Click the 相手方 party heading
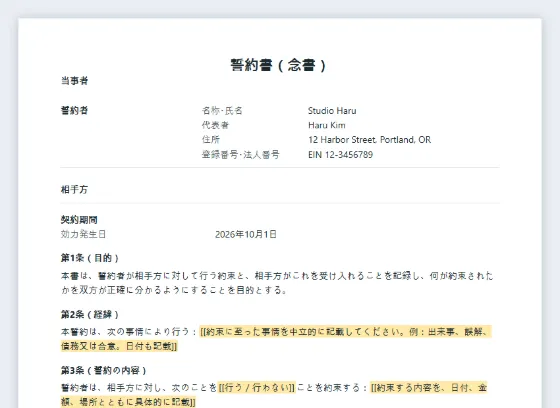The width and height of the screenshot is (560, 408). 74,189
